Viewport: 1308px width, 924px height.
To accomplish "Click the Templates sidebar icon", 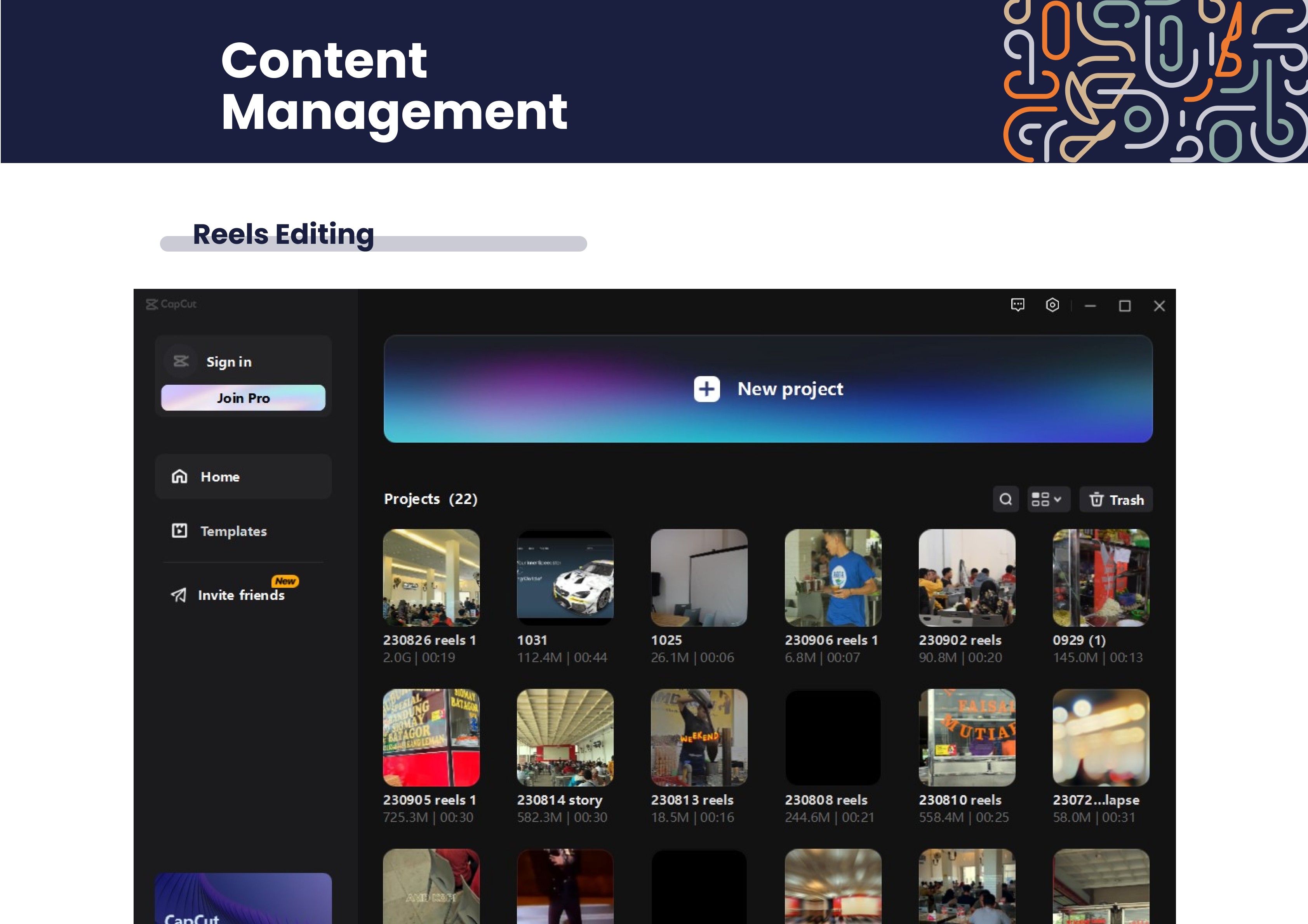I will (x=179, y=530).
